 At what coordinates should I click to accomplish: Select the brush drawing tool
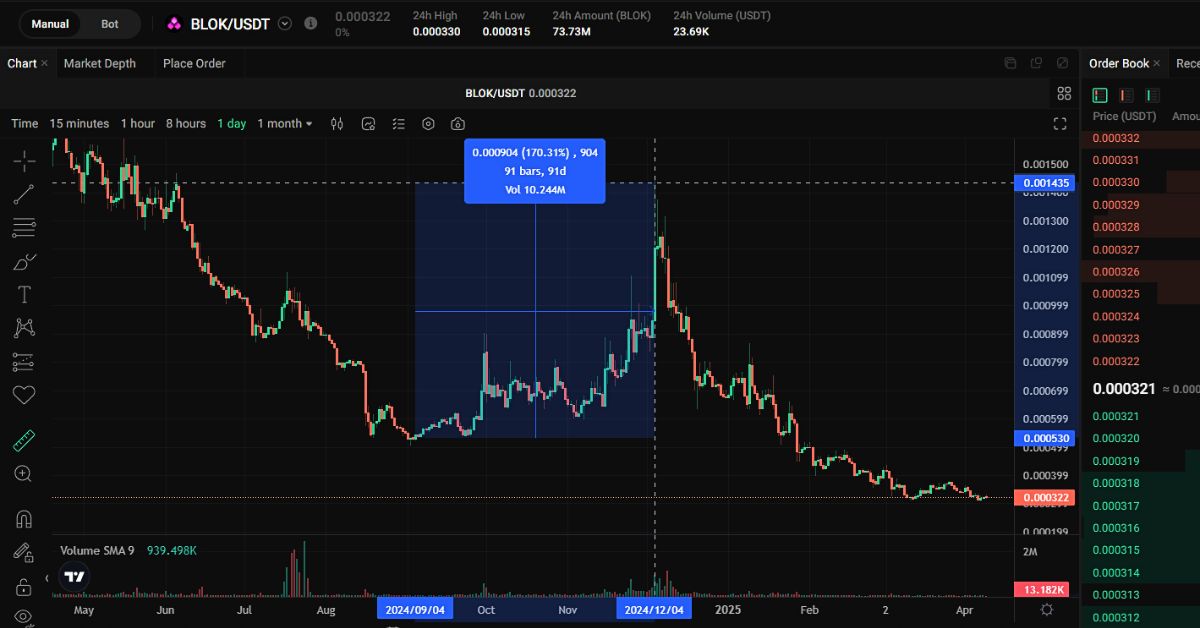point(24,262)
